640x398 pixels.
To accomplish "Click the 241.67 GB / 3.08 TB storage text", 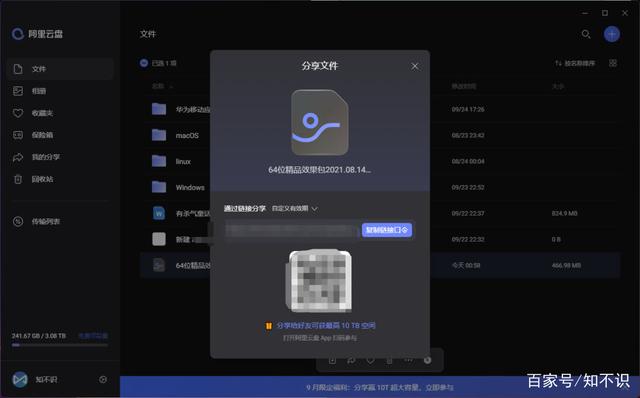I will click(39, 336).
